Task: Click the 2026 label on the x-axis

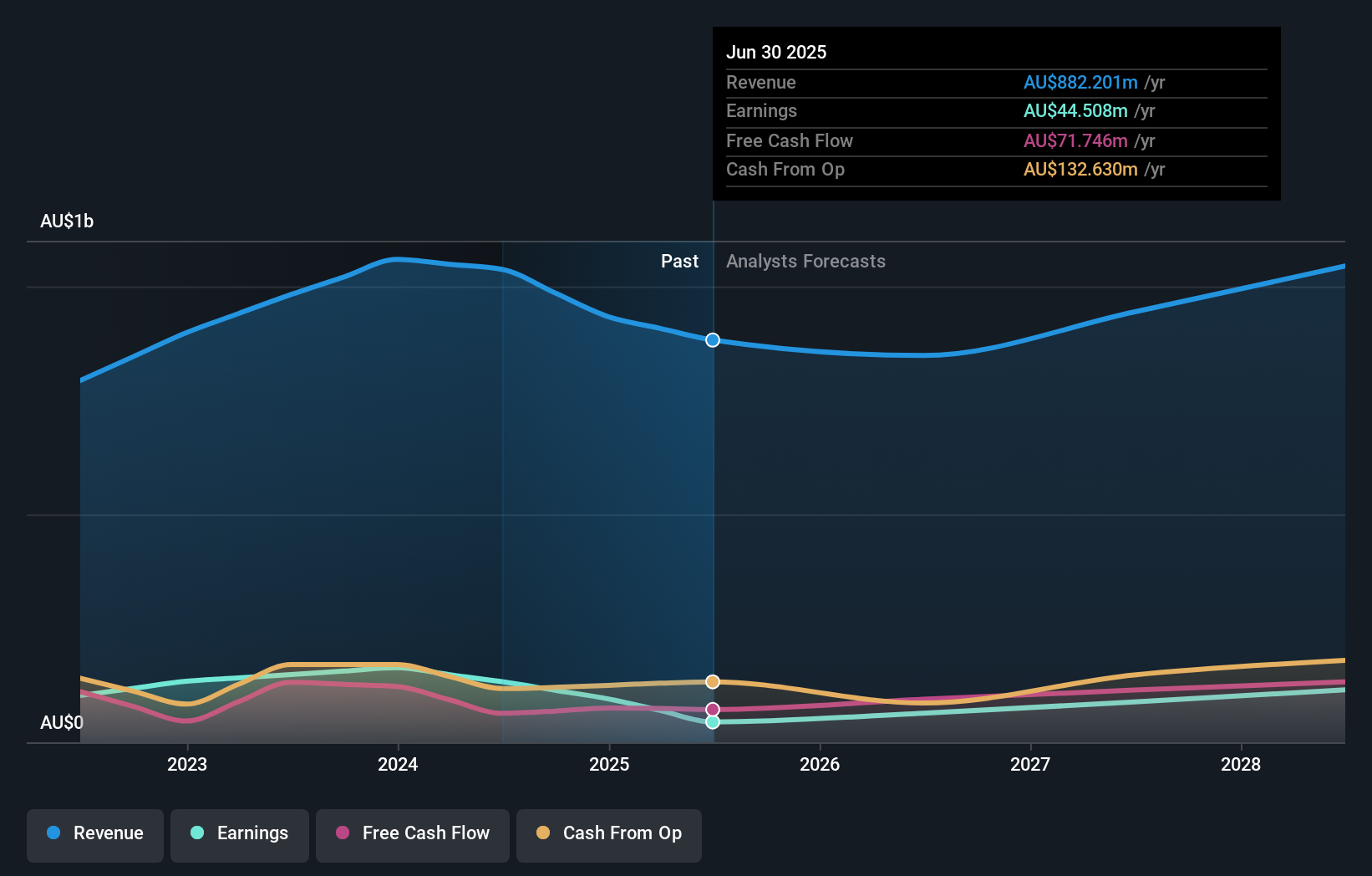Action: [821, 764]
